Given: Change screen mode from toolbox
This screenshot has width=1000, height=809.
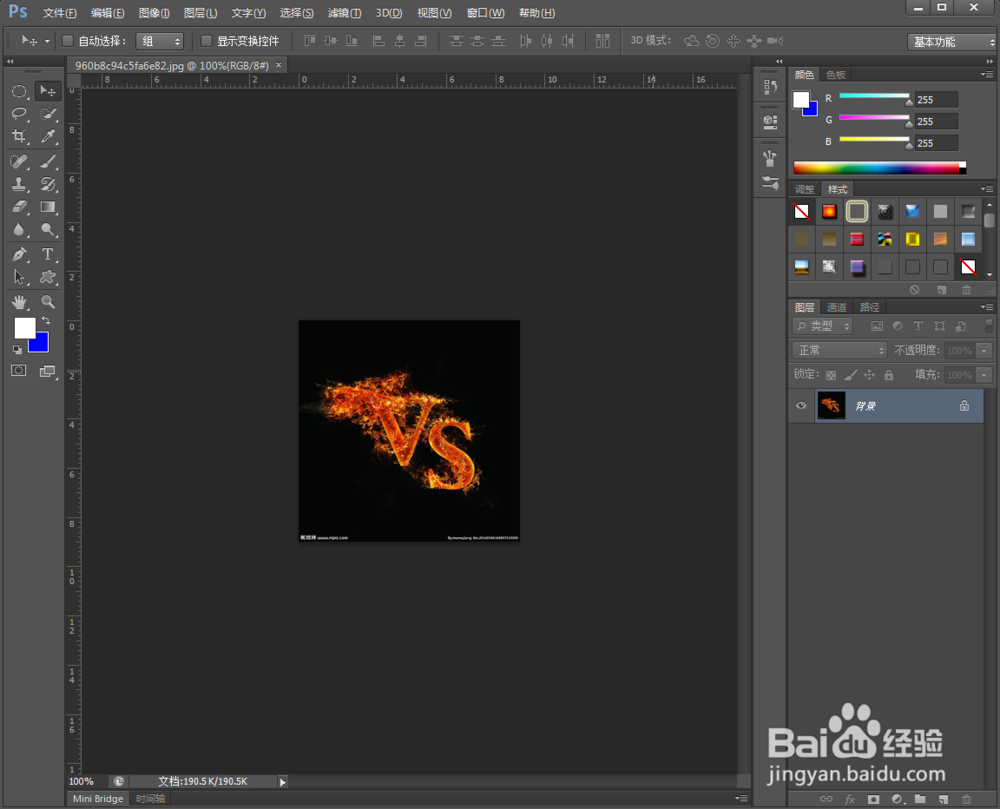Looking at the screenshot, I should [x=47, y=371].
